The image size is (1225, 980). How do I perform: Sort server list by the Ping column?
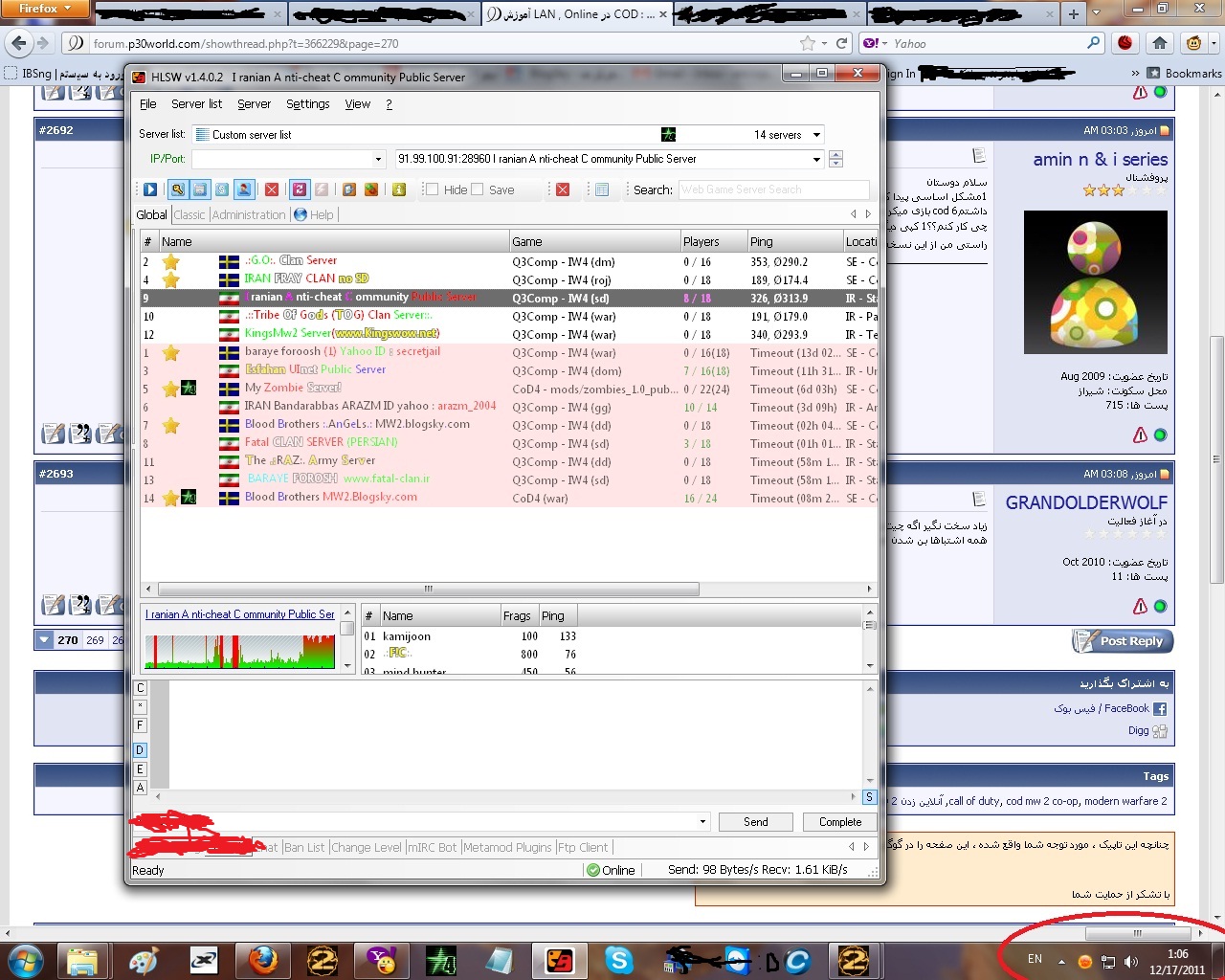pyautogui.click(x=793, y=241)
